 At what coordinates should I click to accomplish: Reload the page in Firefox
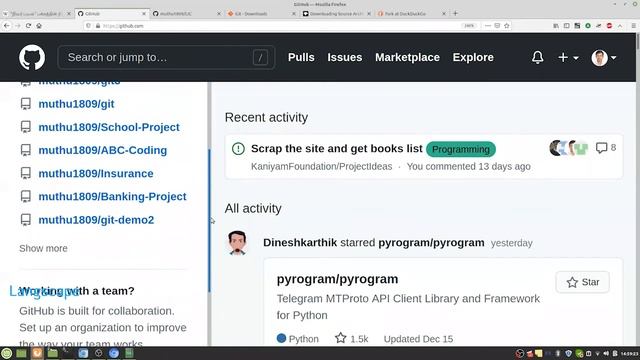coord(28,26)
